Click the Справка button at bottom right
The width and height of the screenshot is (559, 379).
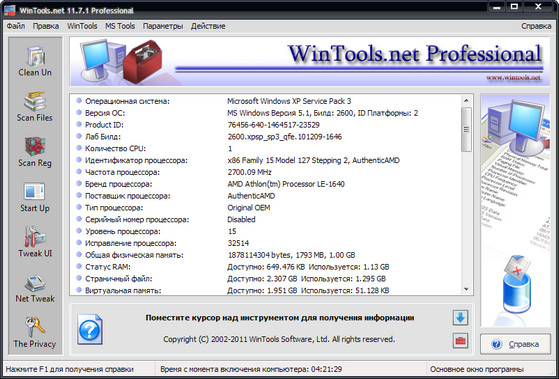[516, 344]
